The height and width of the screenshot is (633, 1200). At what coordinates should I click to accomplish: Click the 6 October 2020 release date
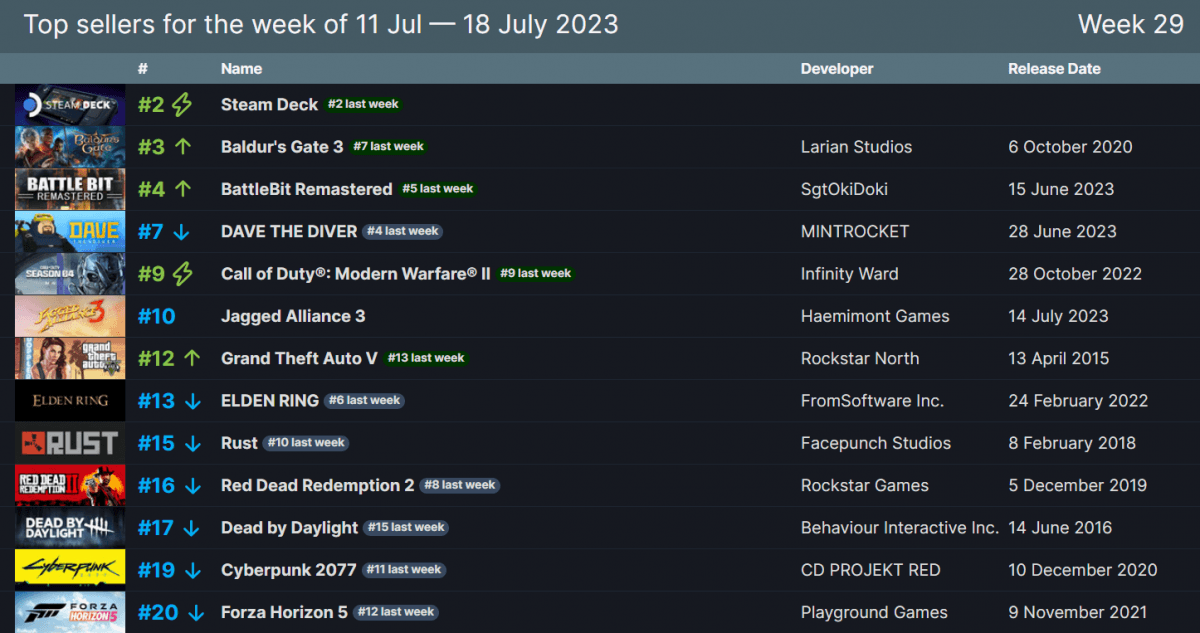pos(1070,146)
